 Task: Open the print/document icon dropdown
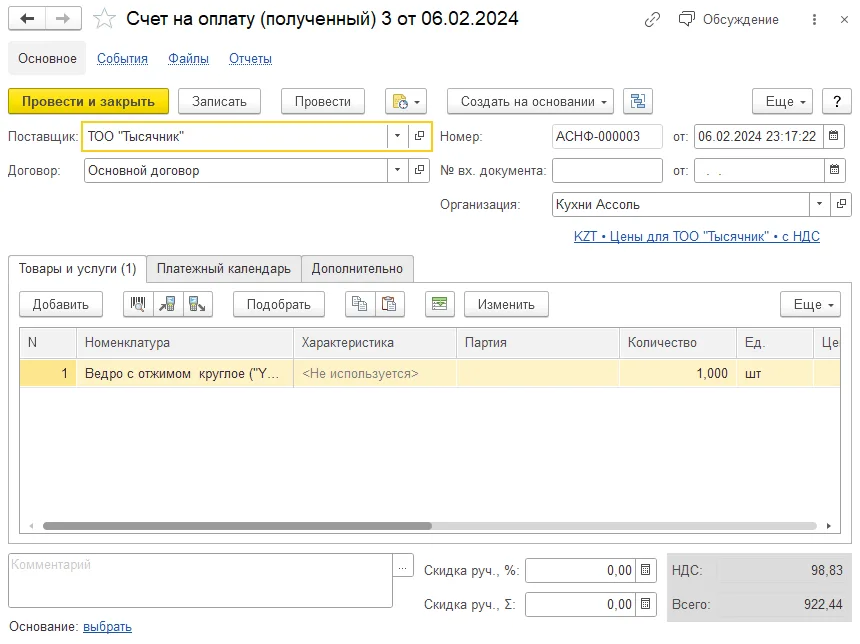(406, 101)
